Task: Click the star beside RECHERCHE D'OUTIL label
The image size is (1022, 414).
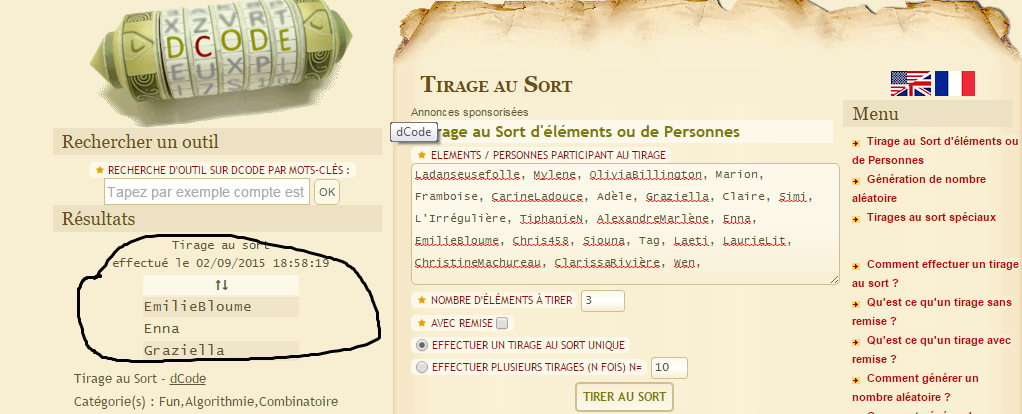Action: pos(100,170)
